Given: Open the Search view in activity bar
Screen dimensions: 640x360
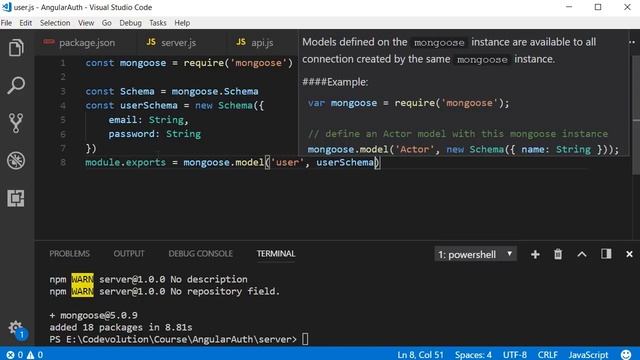Looking at the screenshot, I should pos(16,85).
